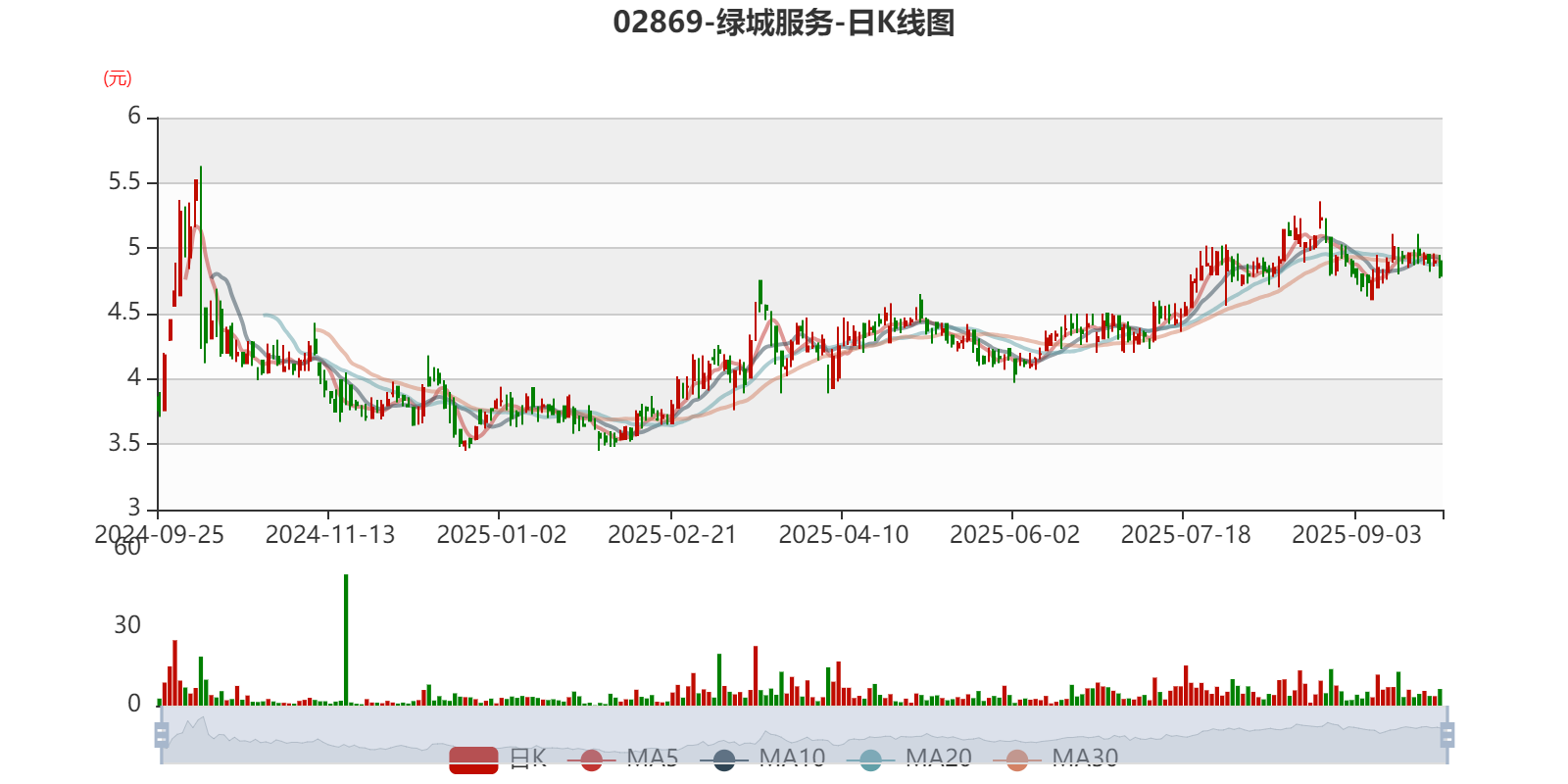This screenshot has width=1568, height=784.
Task: Click the 30 volume axis label
Action: [127, 625]
